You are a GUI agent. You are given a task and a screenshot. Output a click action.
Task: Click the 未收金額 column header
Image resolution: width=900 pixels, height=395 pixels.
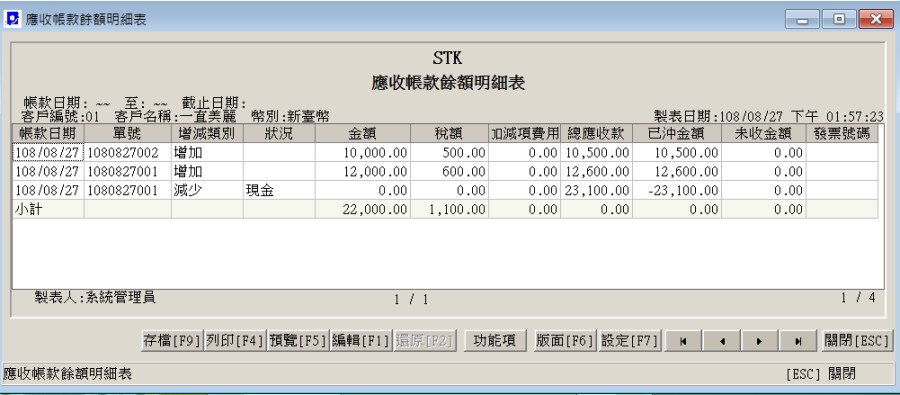[x=763, y=133]
